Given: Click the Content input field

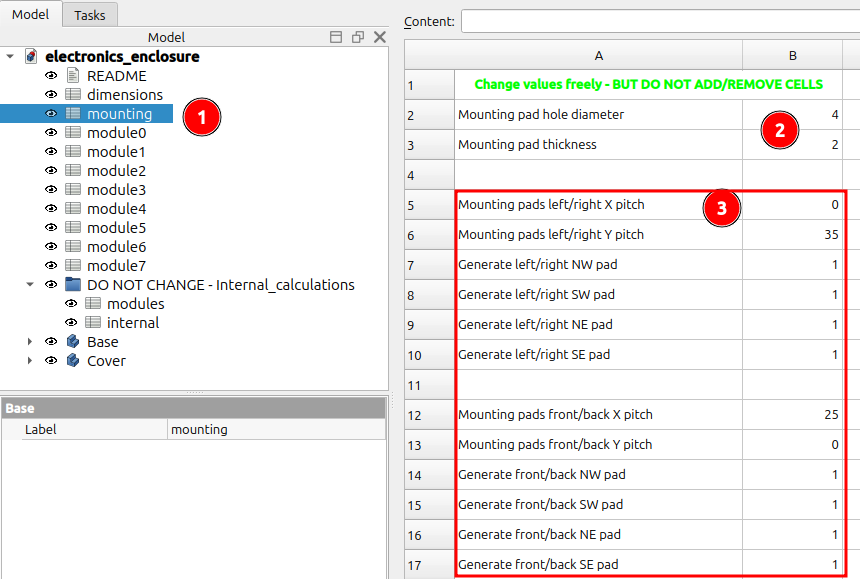Looking at the screenshot, I should (660, 21).
